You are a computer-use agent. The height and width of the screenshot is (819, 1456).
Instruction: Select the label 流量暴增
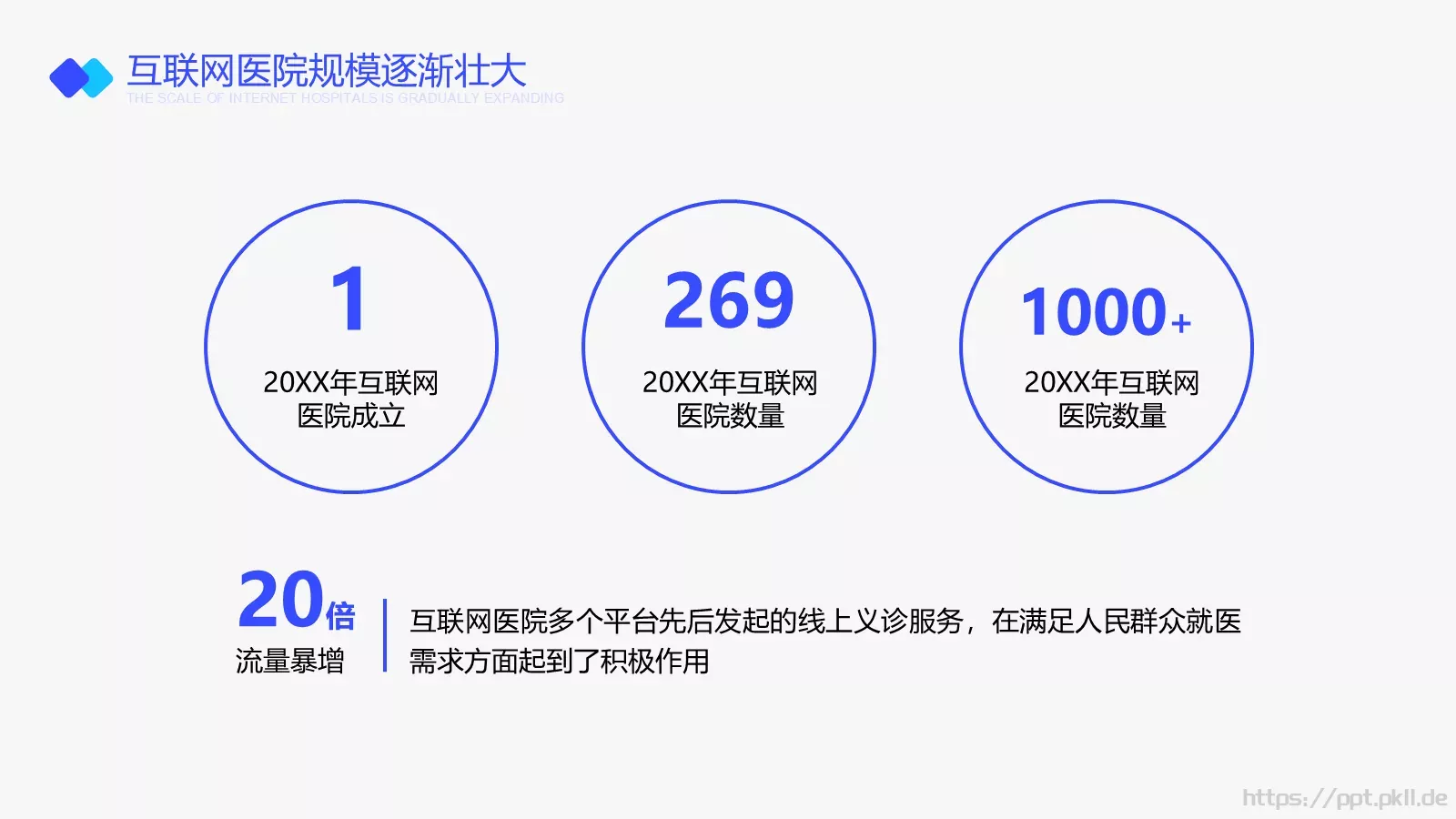point(290,661)
